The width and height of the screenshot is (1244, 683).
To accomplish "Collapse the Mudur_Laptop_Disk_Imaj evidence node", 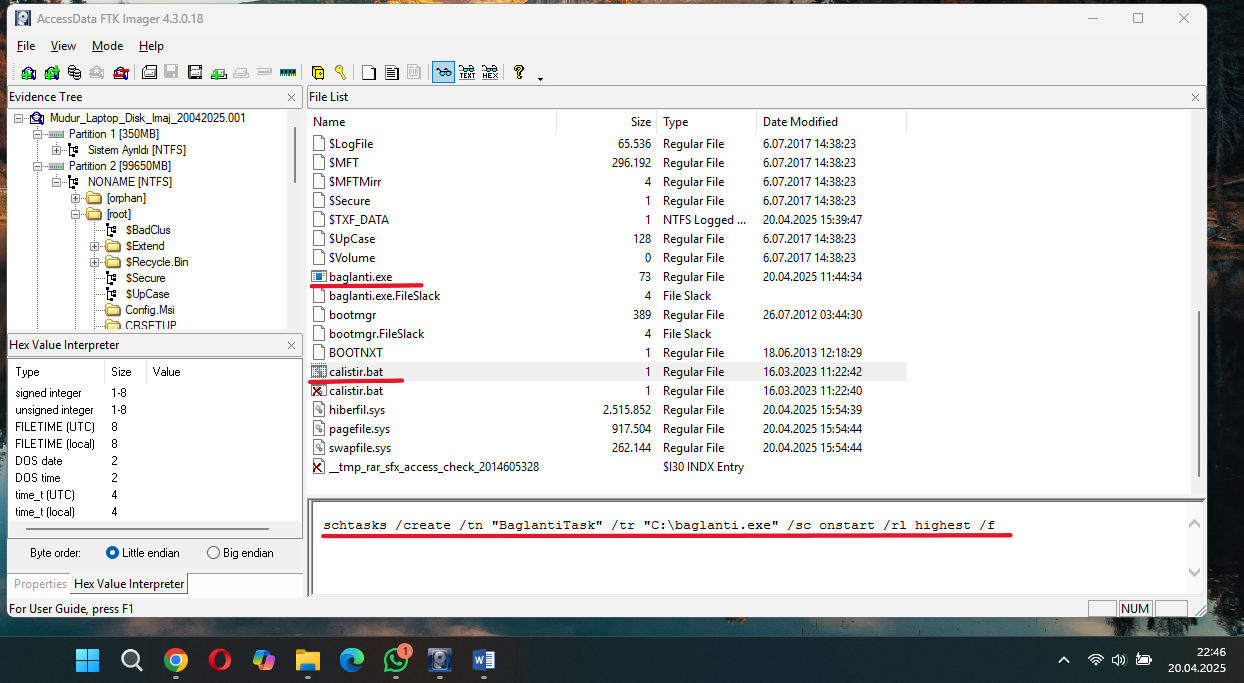I will [19, 118].
